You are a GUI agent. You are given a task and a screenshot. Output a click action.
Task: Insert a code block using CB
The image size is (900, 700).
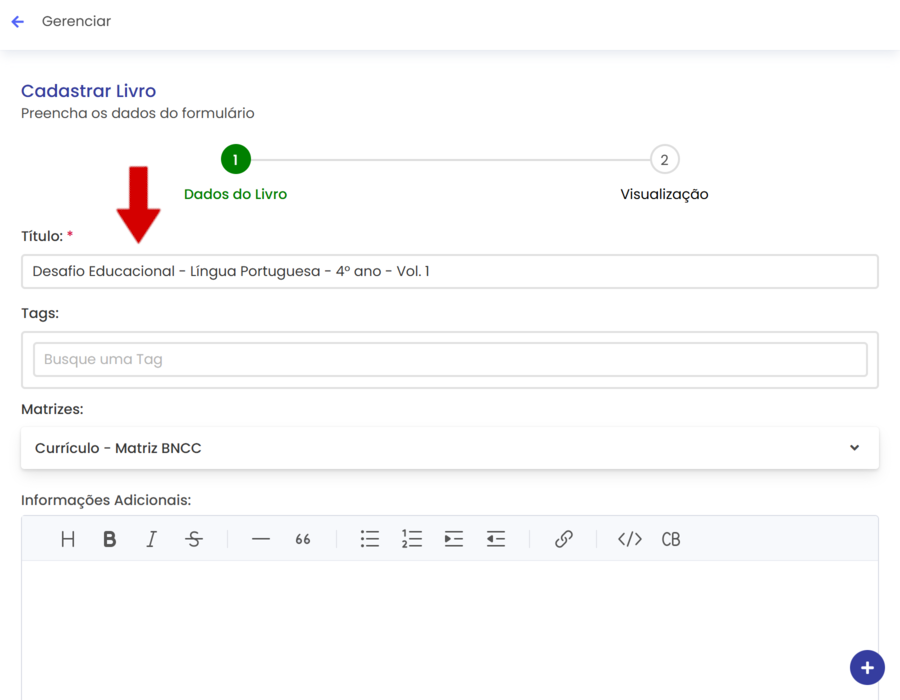[671, 539]
